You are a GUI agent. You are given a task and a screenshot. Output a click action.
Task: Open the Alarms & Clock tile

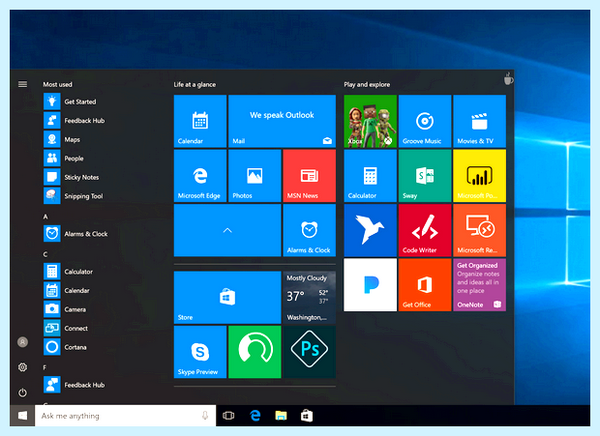pos(310,230)
